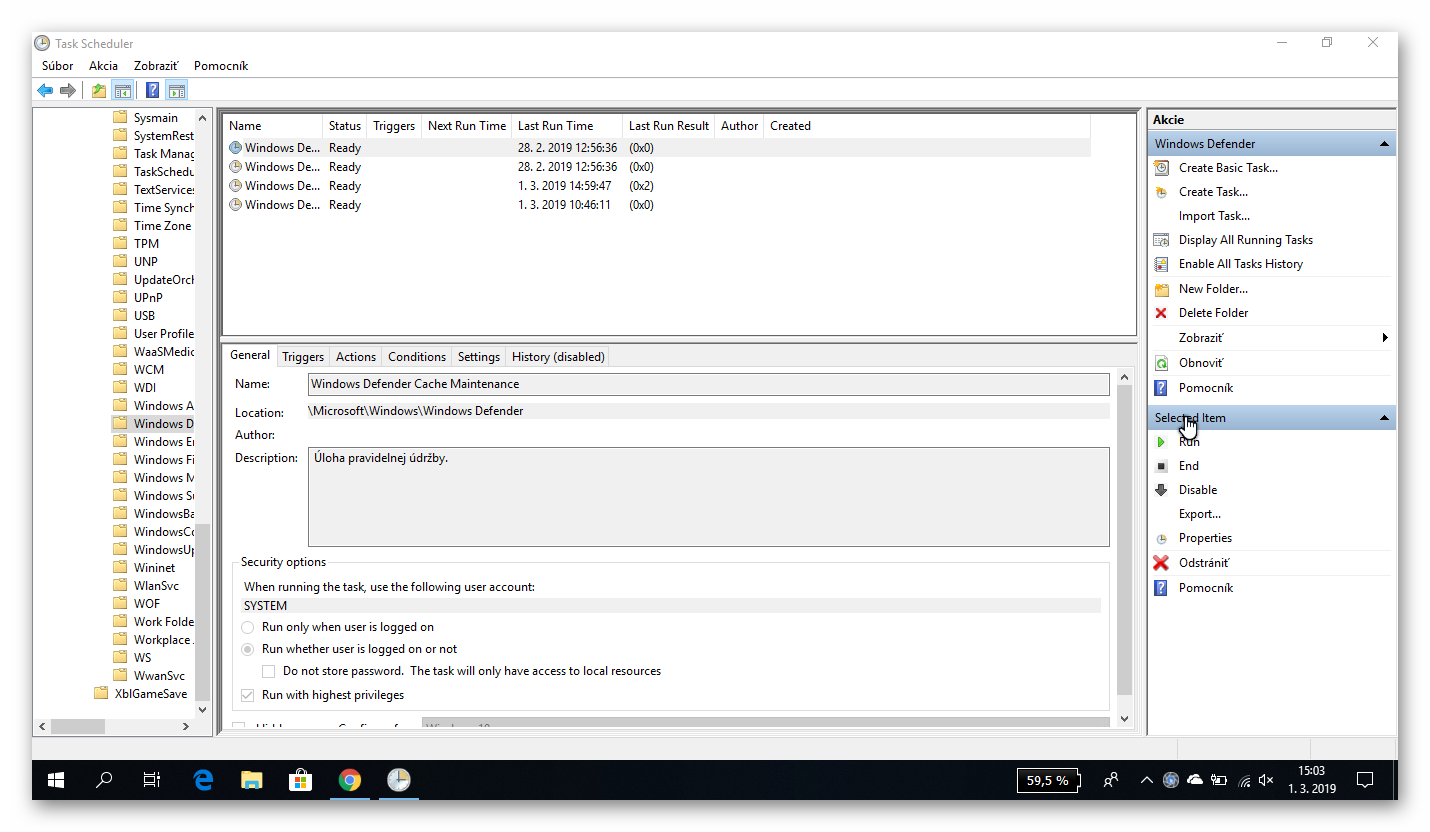Select the UPnP folder in the tree

(x=148, y=298)
